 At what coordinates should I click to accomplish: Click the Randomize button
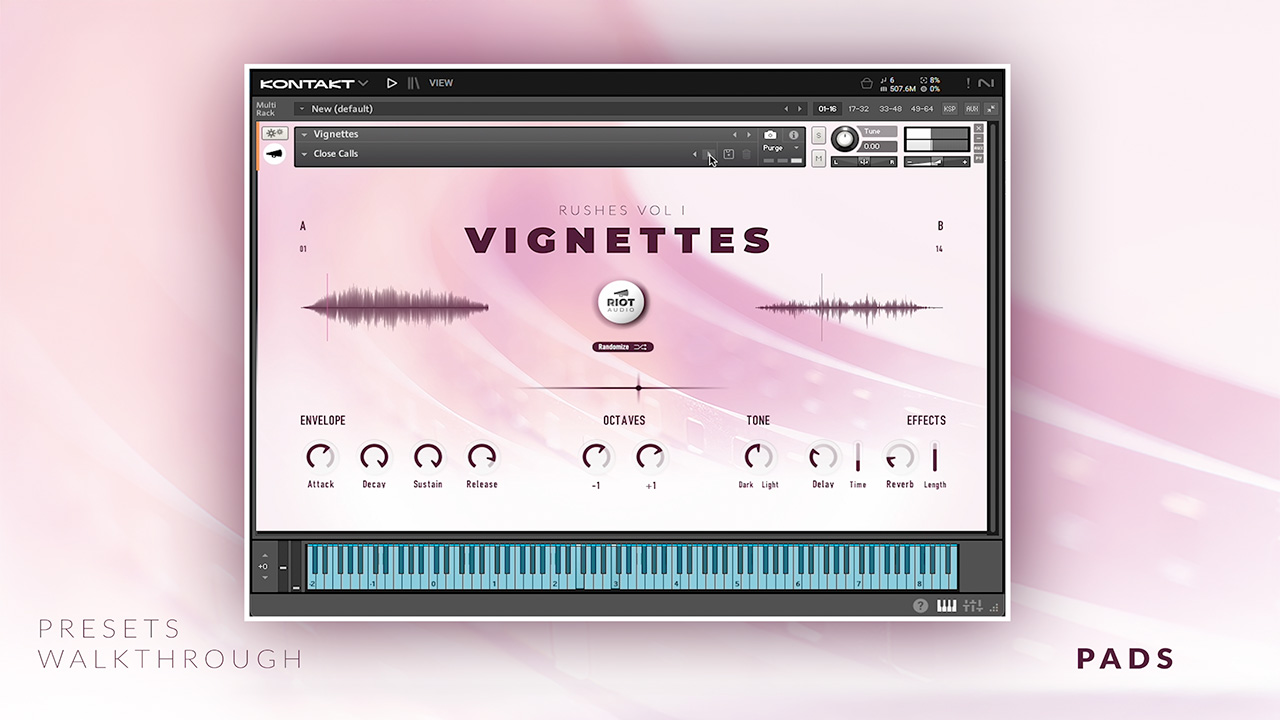[623, 347]
